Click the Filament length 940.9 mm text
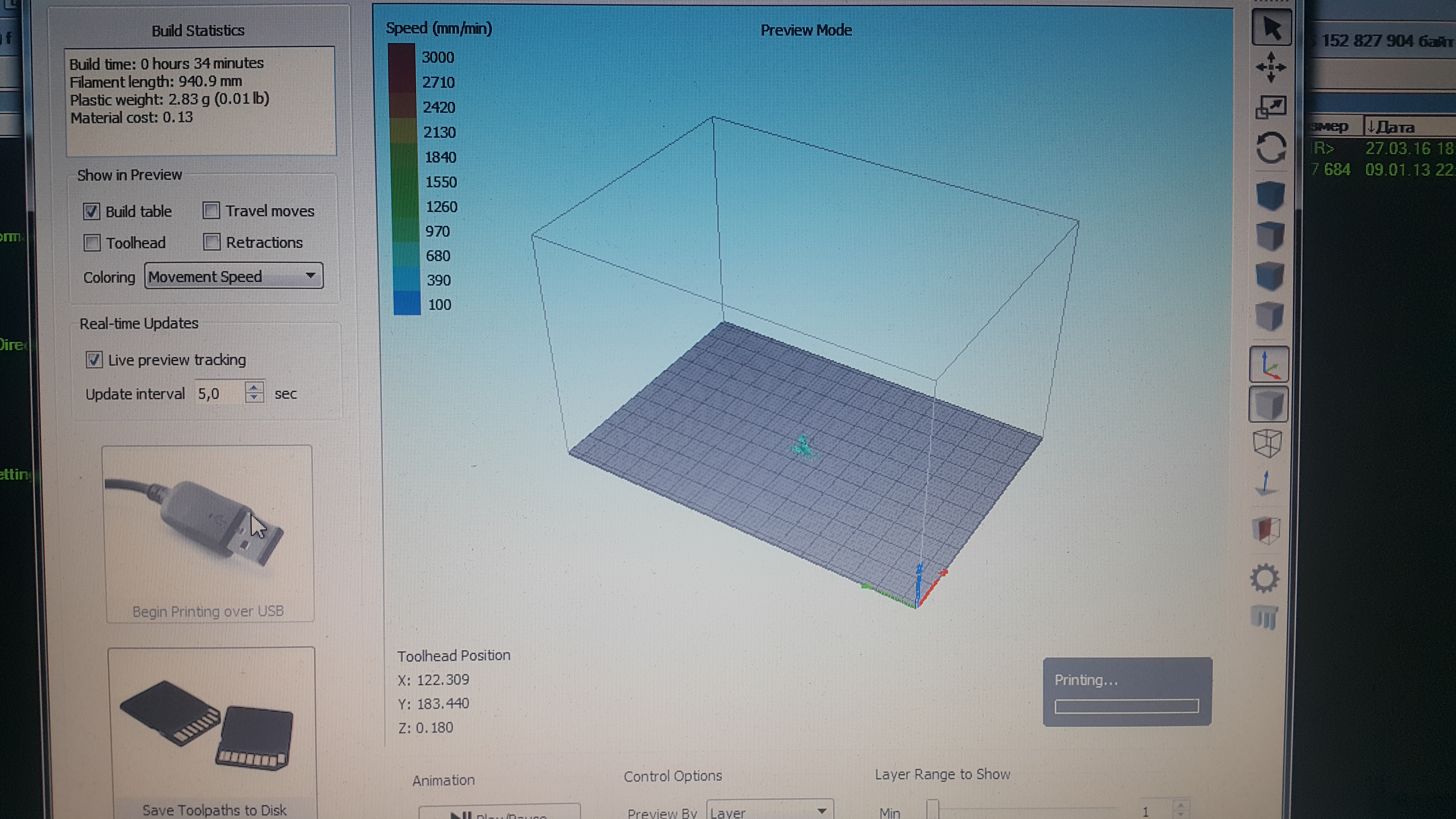 (x=155, y=81)
